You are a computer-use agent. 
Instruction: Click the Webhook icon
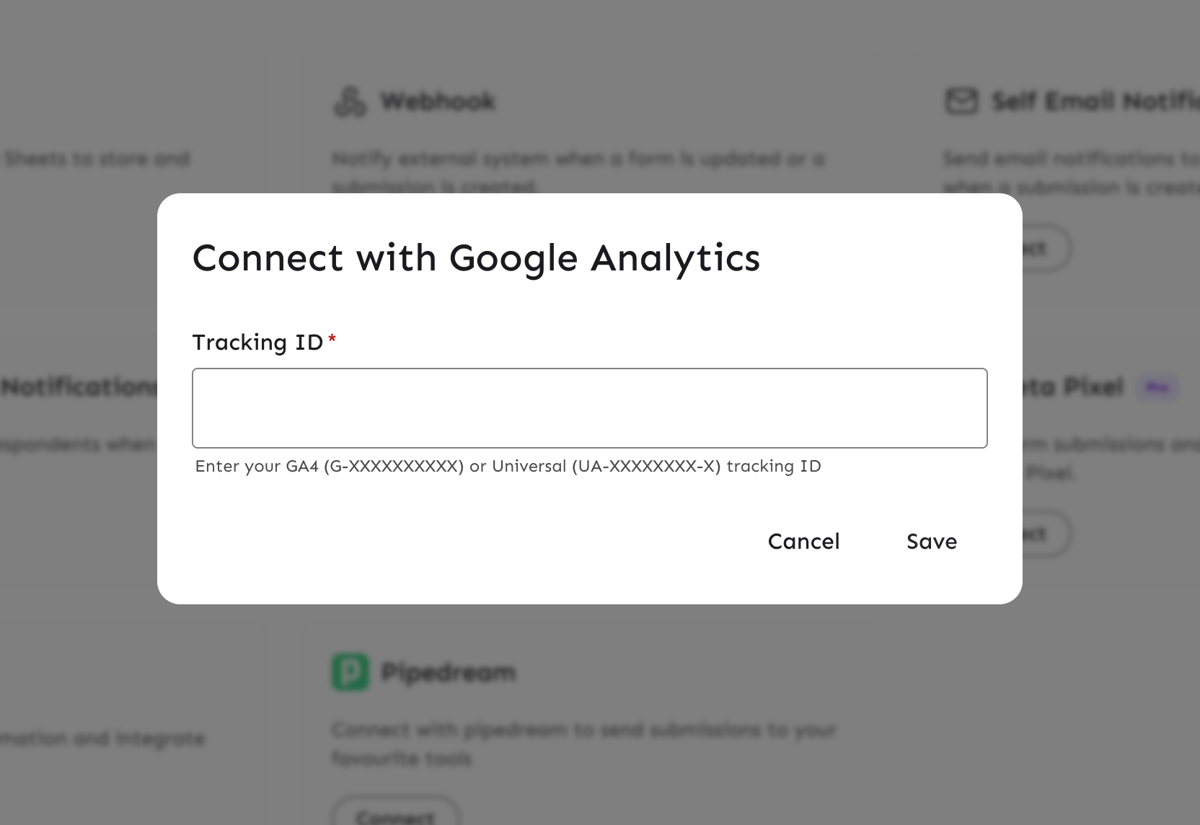(x=350, y=101)
